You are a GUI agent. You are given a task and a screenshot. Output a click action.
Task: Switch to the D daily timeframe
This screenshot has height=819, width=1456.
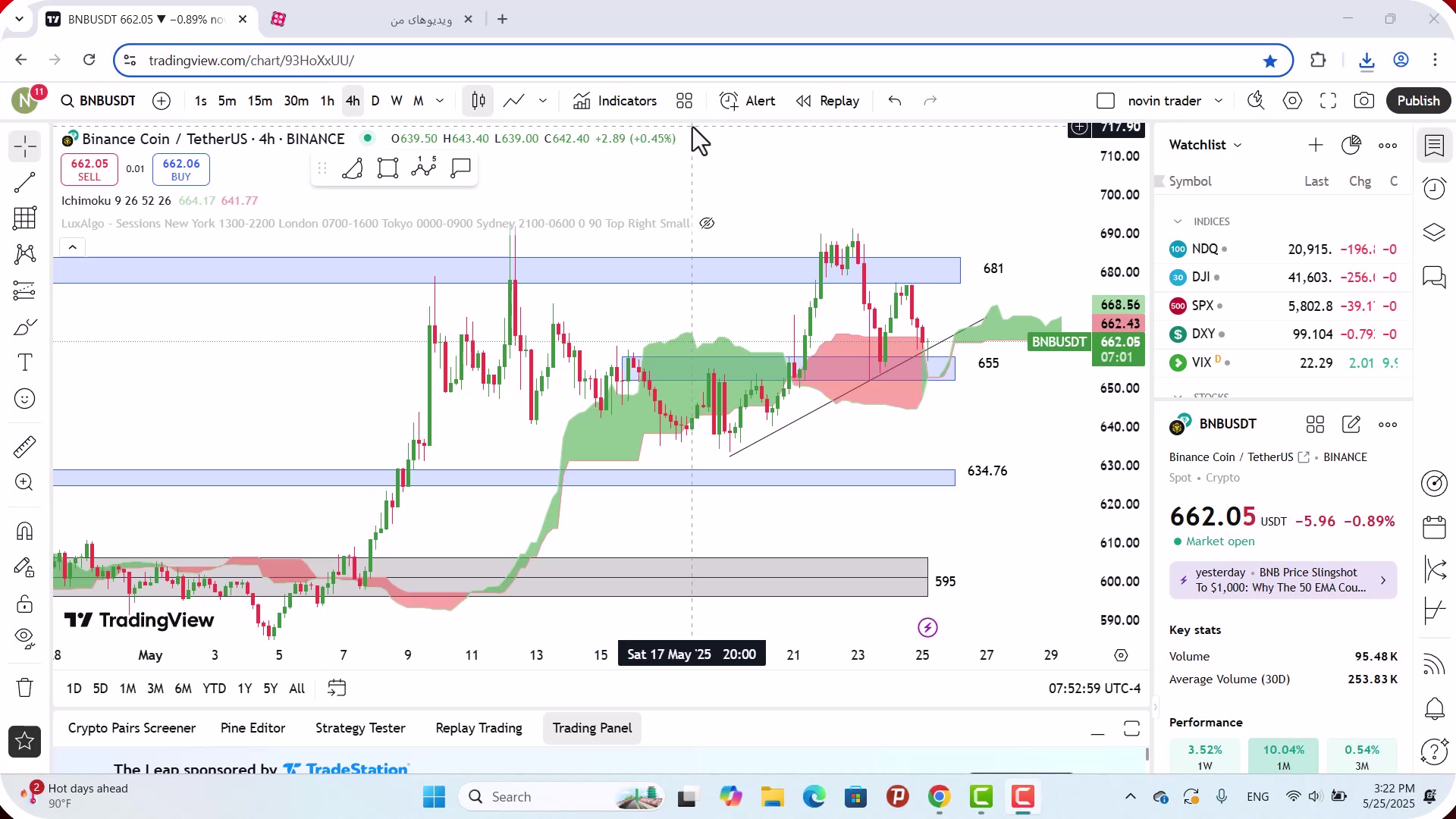[x=375, y=101]
